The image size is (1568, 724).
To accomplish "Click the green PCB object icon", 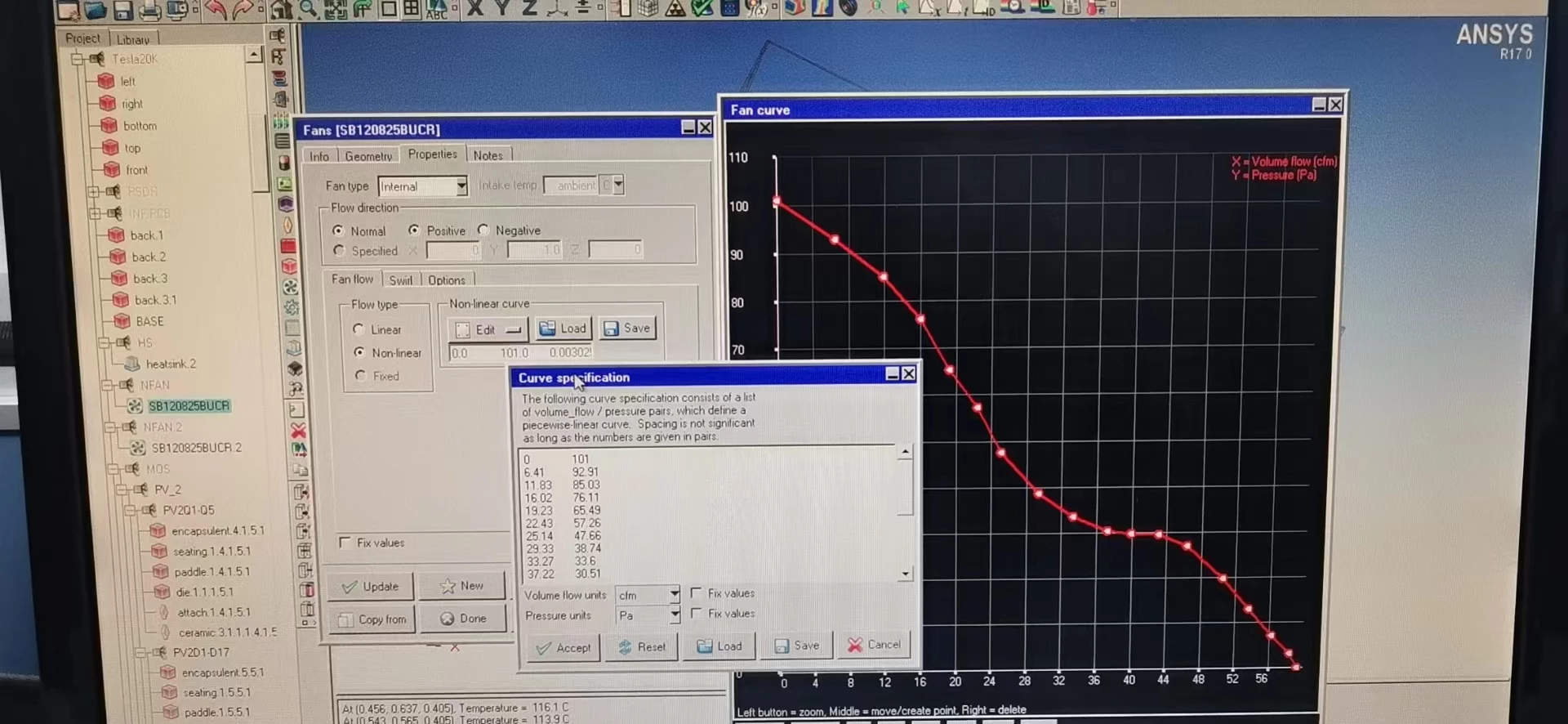I will tap(285, 183).
